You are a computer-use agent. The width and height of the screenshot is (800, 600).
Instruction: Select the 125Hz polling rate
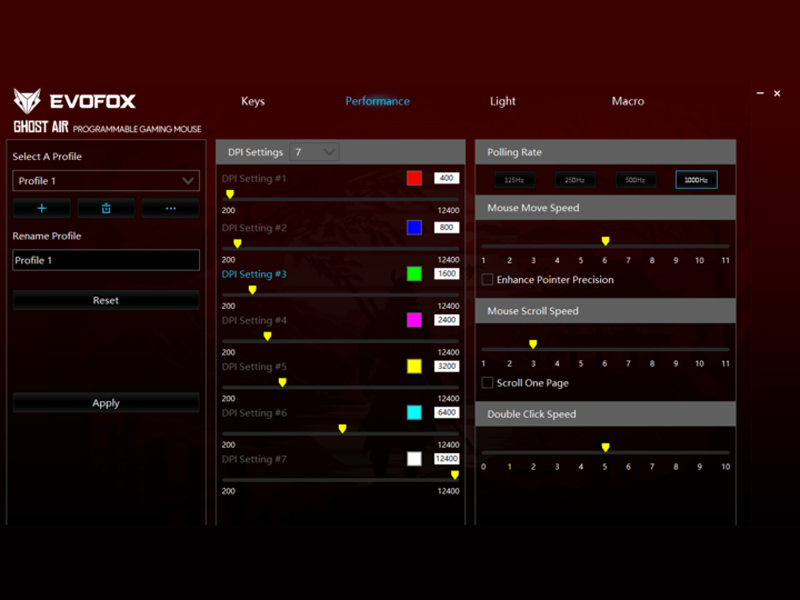[514, 180]
